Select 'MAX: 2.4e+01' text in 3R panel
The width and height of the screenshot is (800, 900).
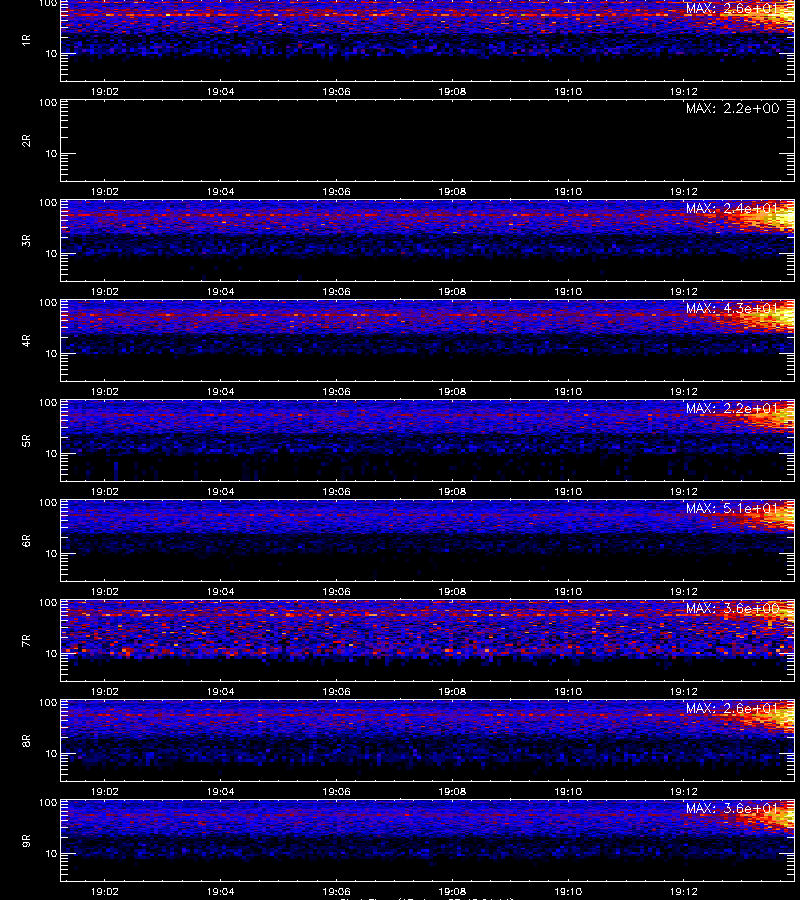point(732,208)
